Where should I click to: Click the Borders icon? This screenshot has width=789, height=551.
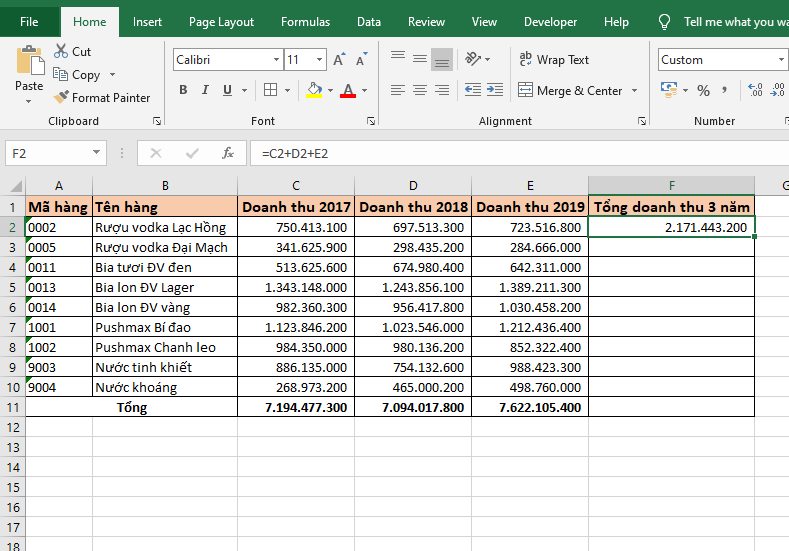pos(271,91)
